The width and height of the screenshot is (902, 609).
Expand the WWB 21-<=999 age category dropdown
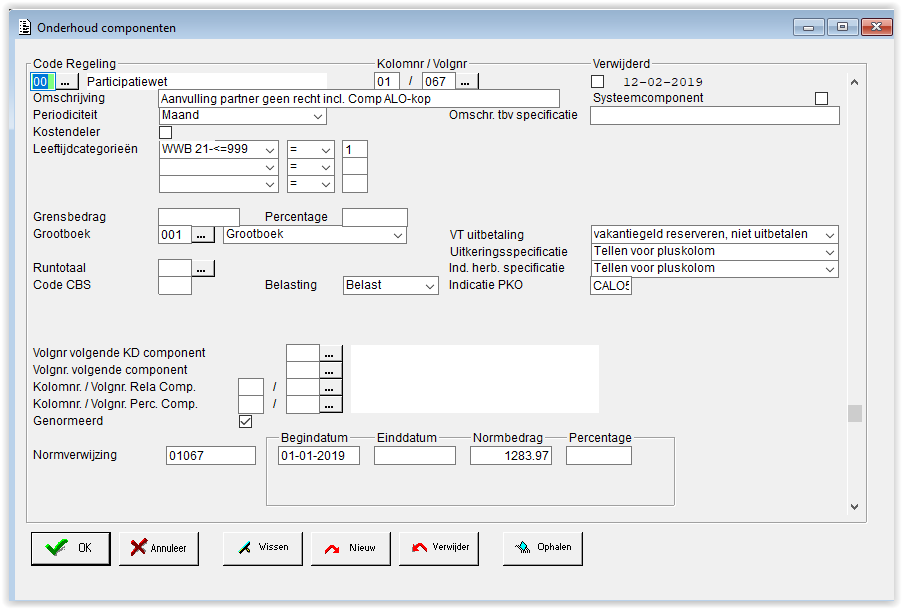coord(219,150)
